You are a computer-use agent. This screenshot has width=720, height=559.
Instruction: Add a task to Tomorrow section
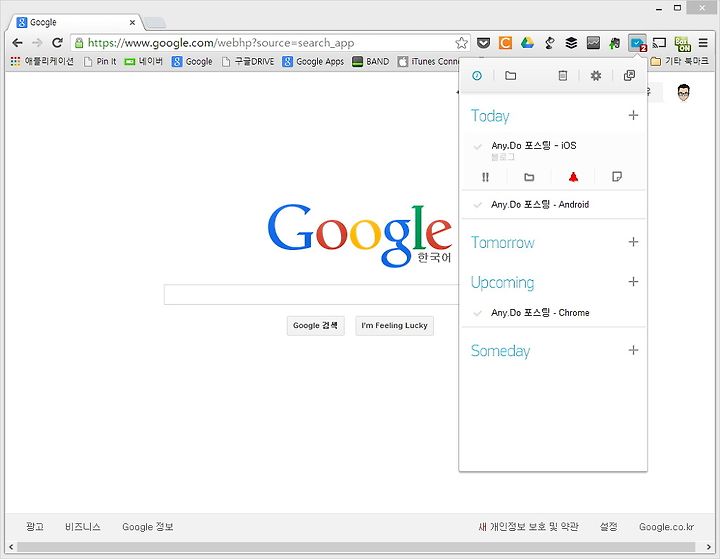(x=633, y=242)
